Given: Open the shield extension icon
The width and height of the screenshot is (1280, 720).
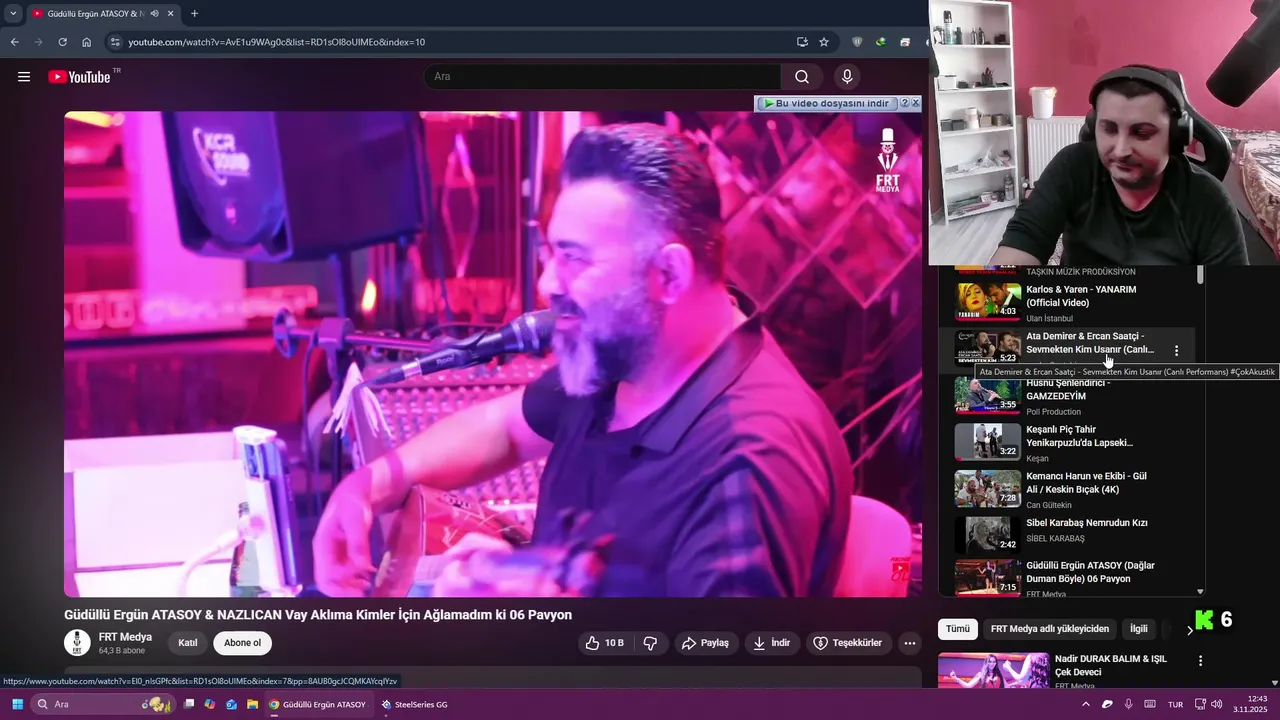Looking at the screenshot, I should point(857,42).
